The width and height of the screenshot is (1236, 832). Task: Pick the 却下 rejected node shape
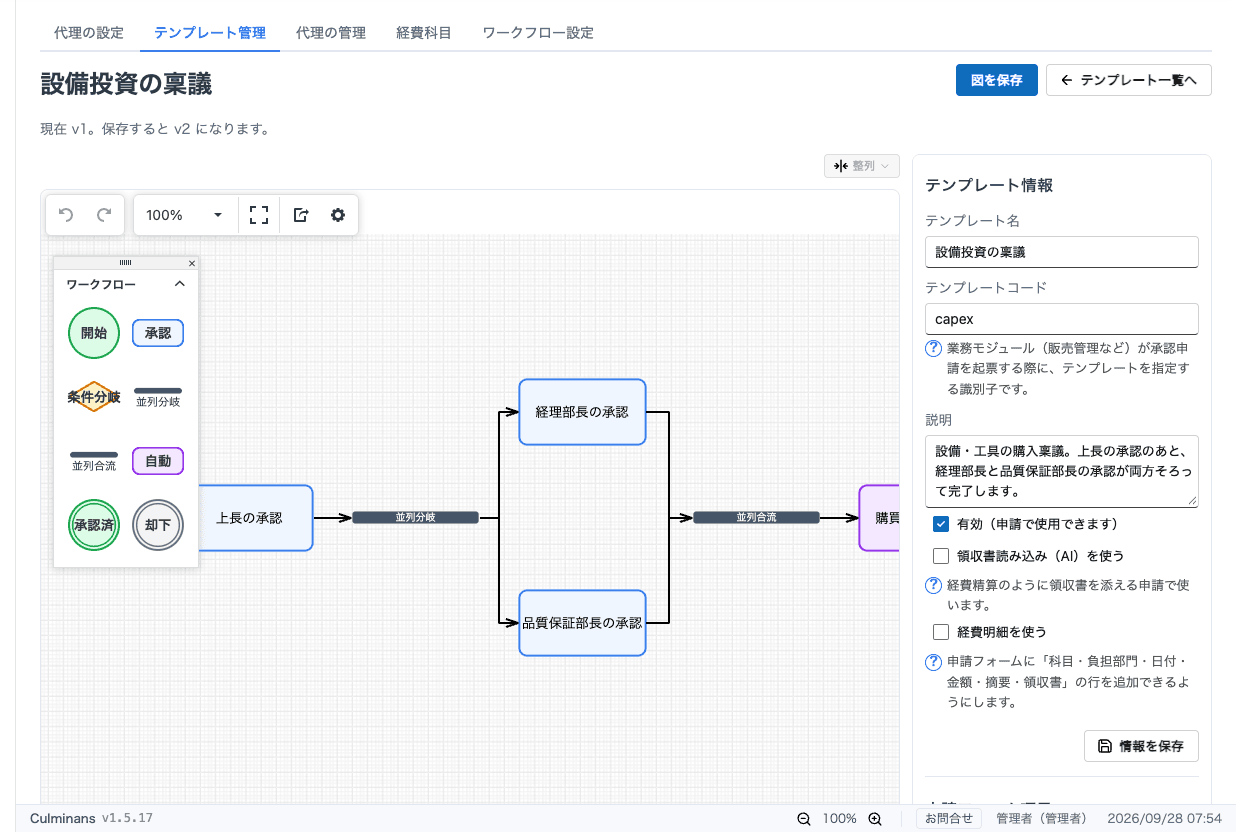[158, 525]
